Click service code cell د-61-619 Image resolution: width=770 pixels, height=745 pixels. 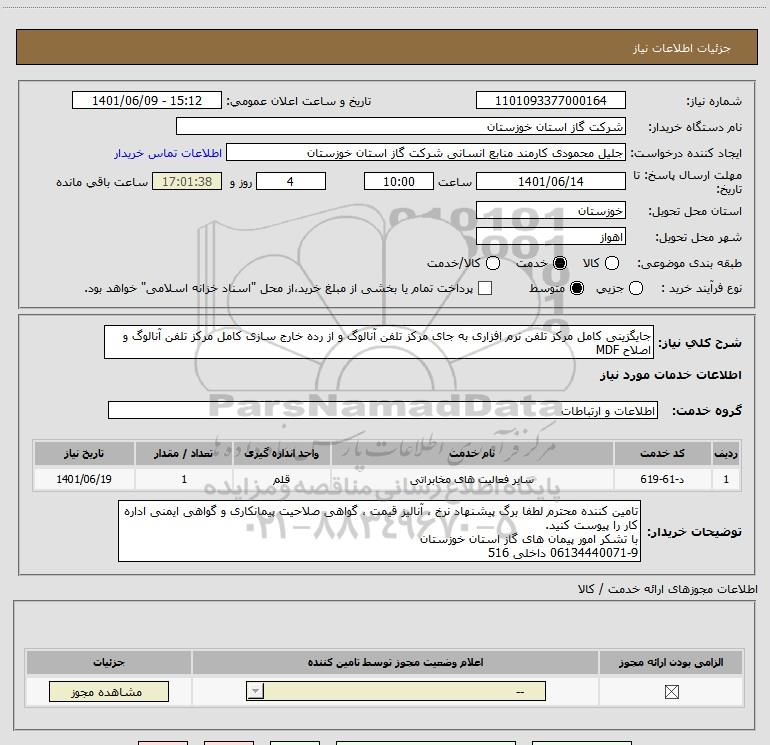coord(662,479)
